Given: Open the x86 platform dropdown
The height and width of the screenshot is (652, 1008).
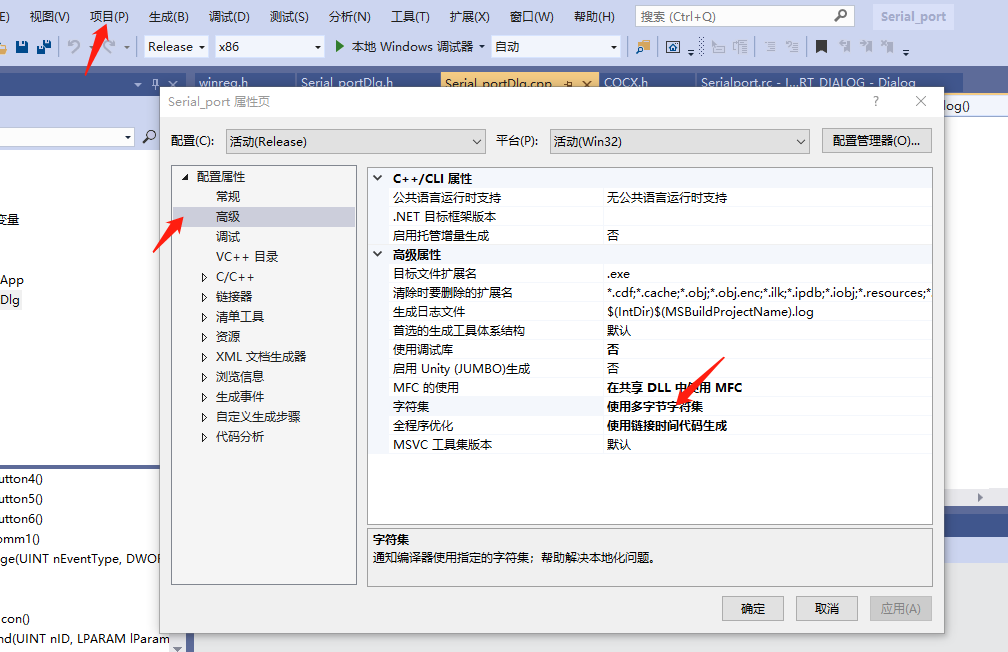Looking at the screenshot, I should pyautogui.click(x=269, y=47).
